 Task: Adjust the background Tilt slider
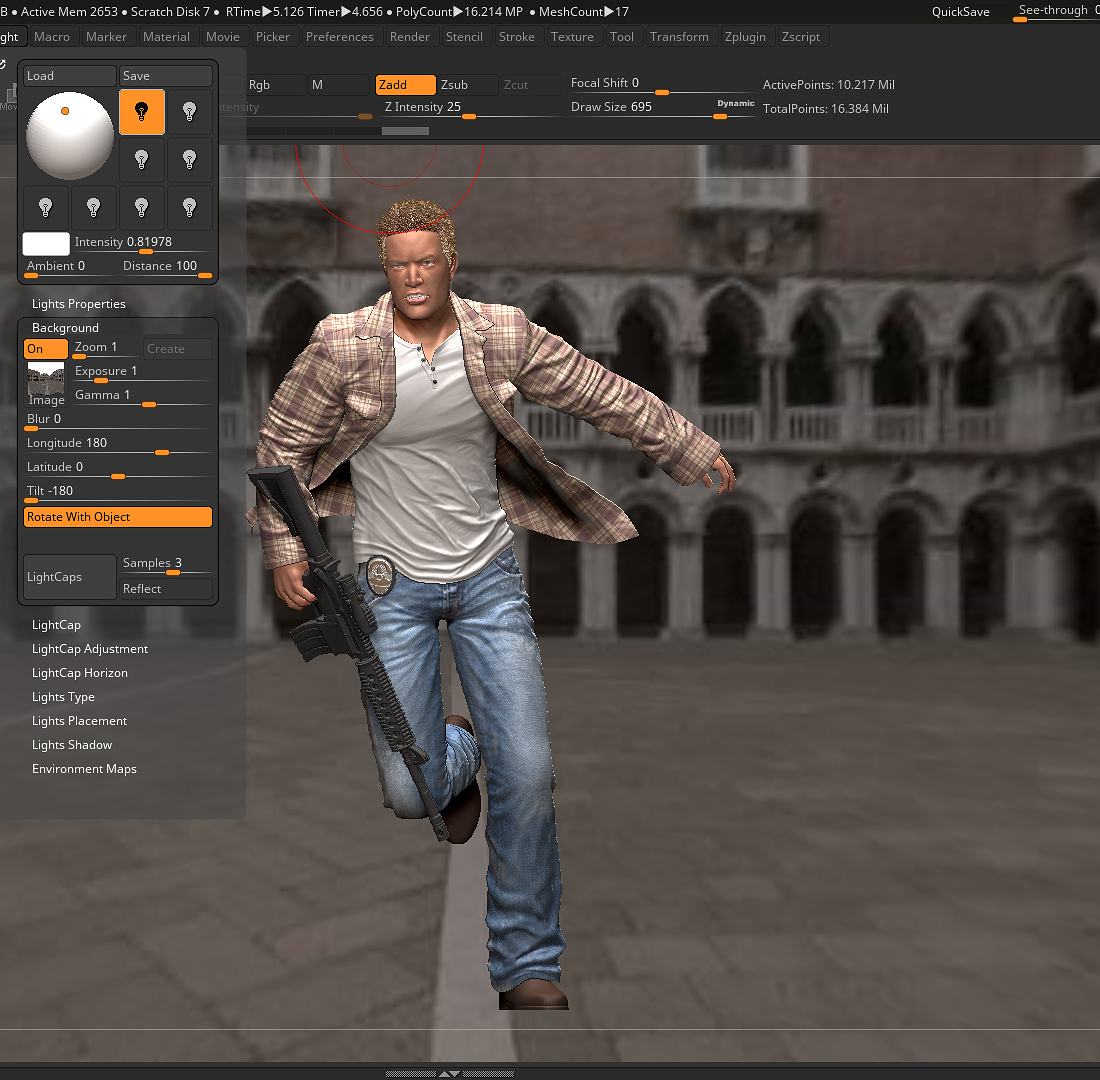tap(118, 493)
